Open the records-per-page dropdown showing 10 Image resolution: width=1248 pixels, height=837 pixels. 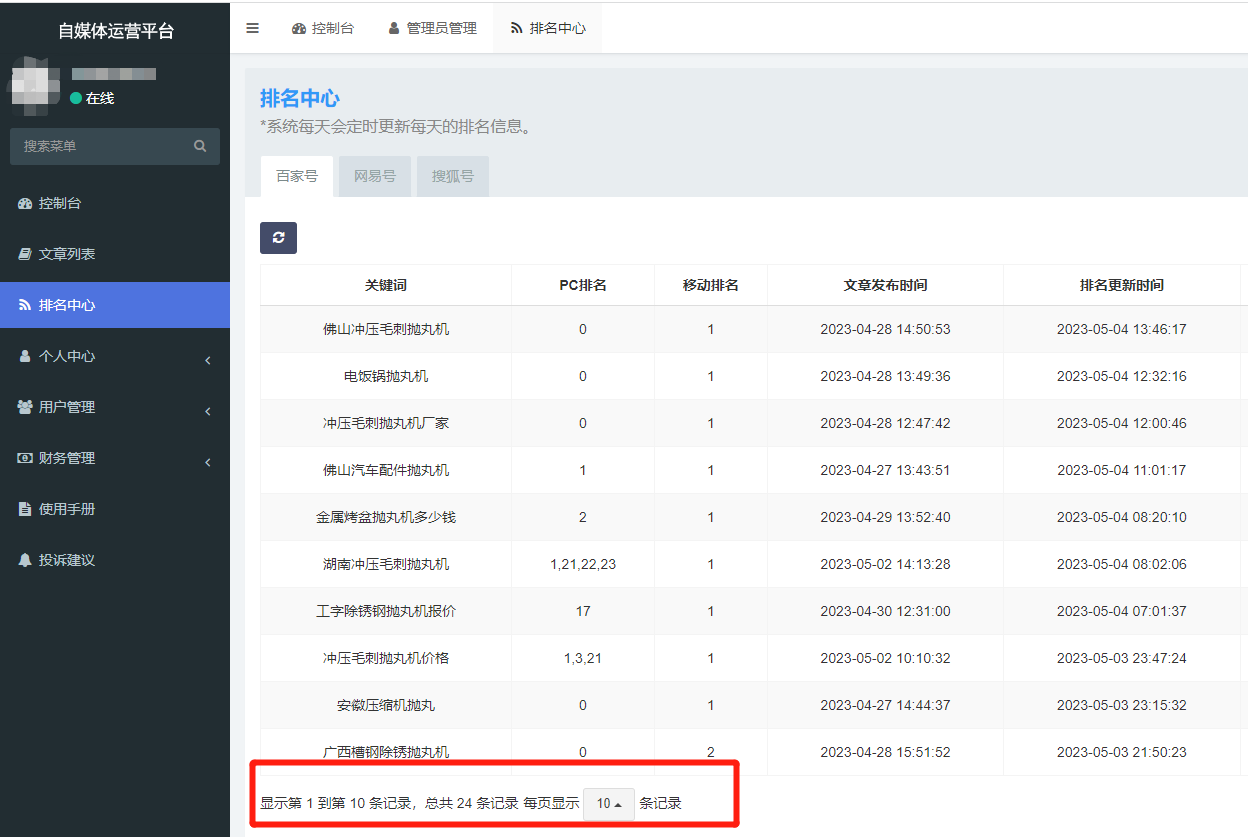(x=608, y=803)
